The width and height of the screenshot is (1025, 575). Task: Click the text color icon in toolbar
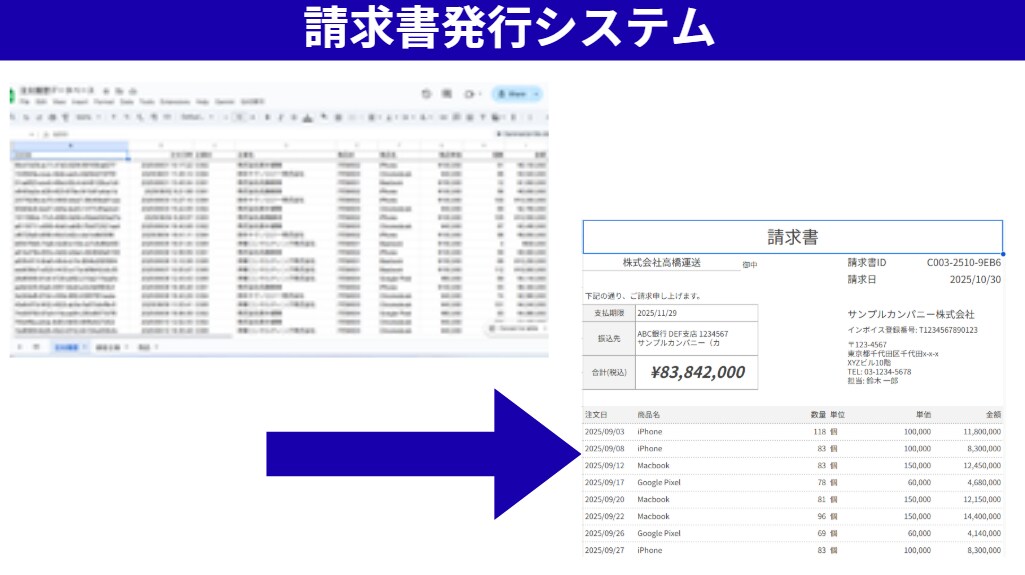pyautogui.click(x=307, y=118)
